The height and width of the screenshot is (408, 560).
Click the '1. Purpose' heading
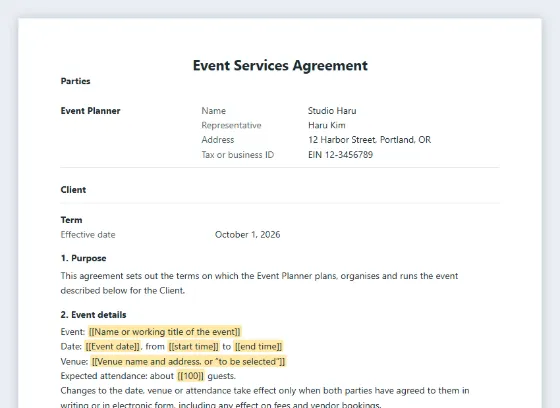pyautogui.click(x=84, y=258)
